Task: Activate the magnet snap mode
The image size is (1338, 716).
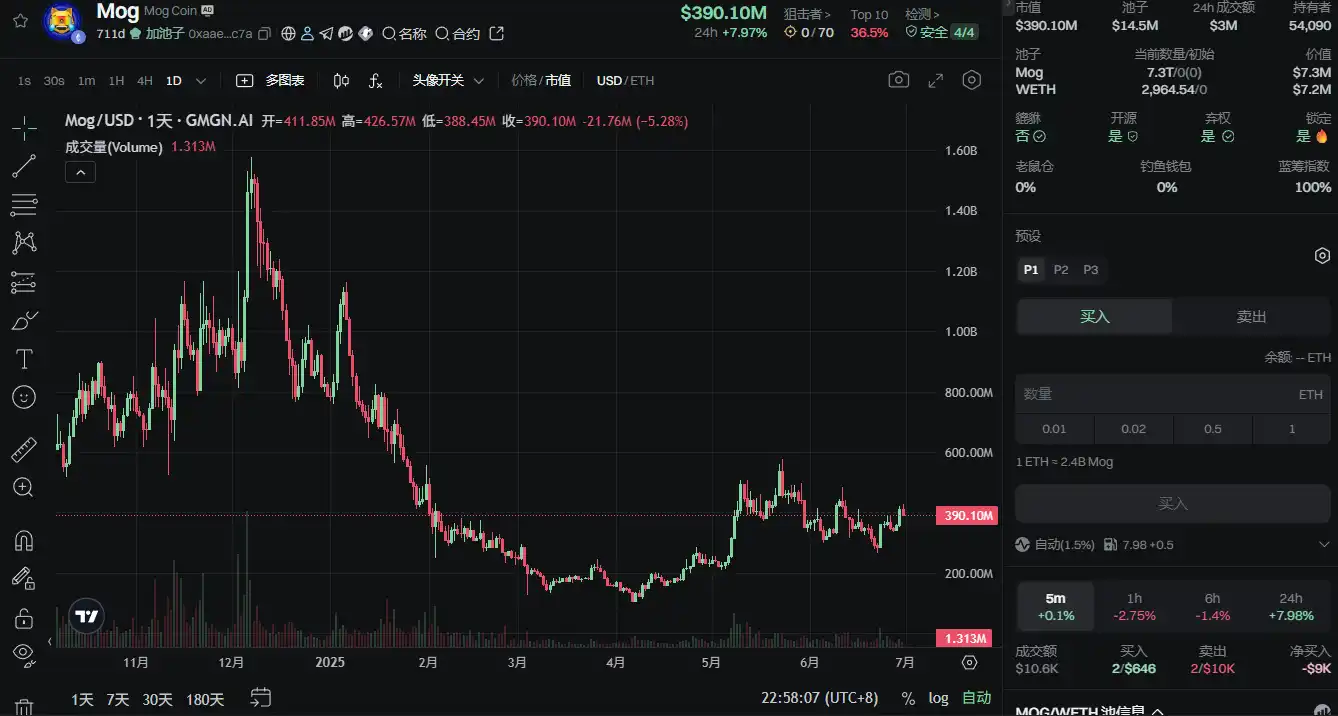Action: (24, 541)
